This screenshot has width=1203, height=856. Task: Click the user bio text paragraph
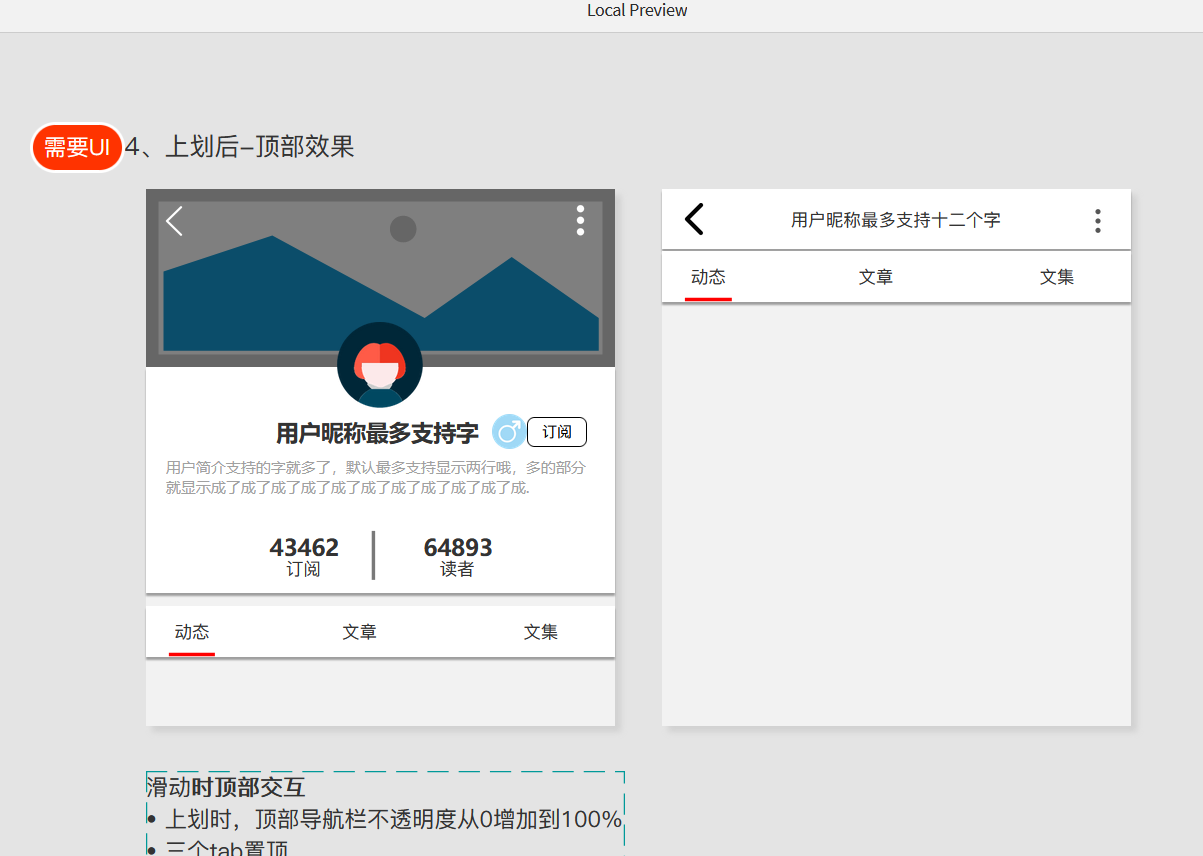coord(376,478)
